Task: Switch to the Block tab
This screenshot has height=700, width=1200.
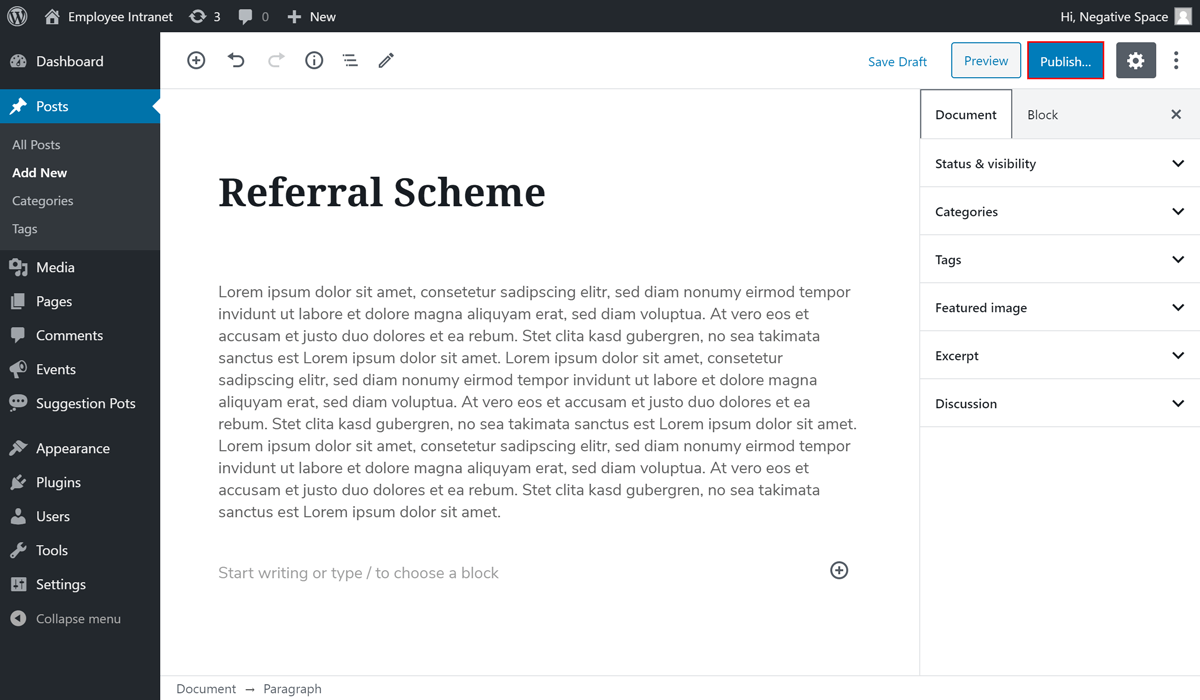Action: [x=1042, y=115]
